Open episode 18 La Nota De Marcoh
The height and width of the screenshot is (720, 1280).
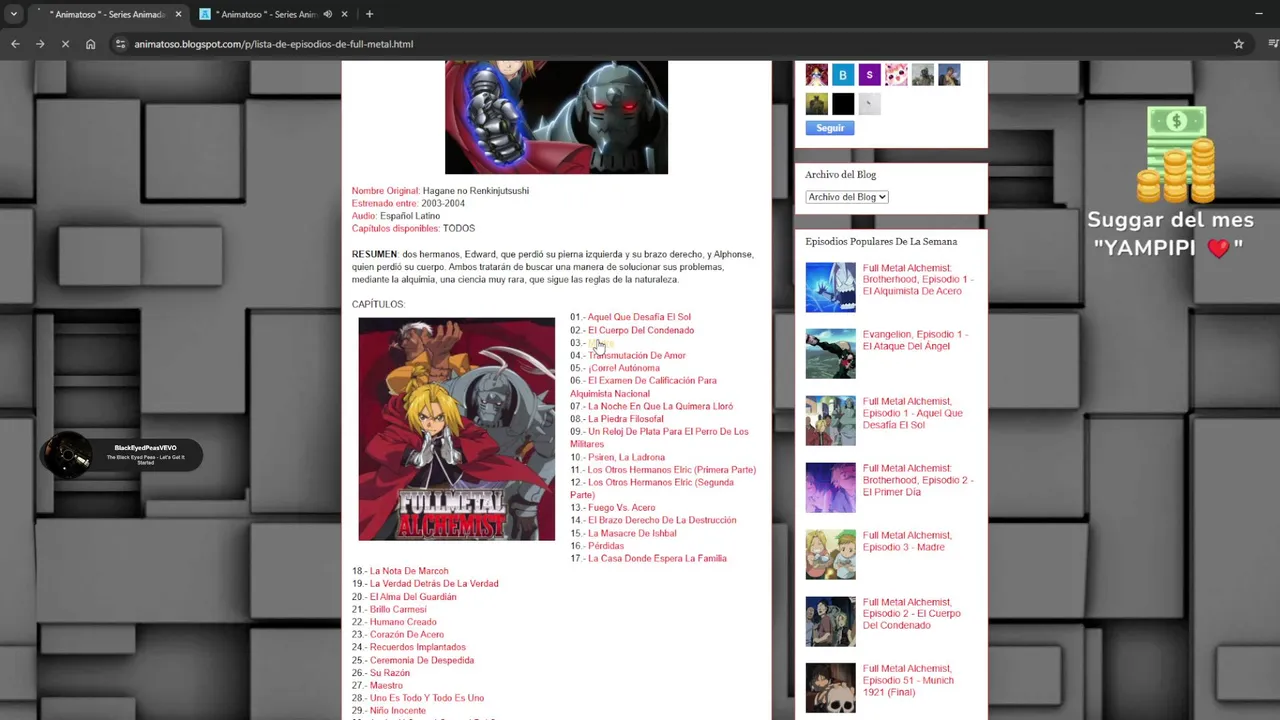coord(409,571)
